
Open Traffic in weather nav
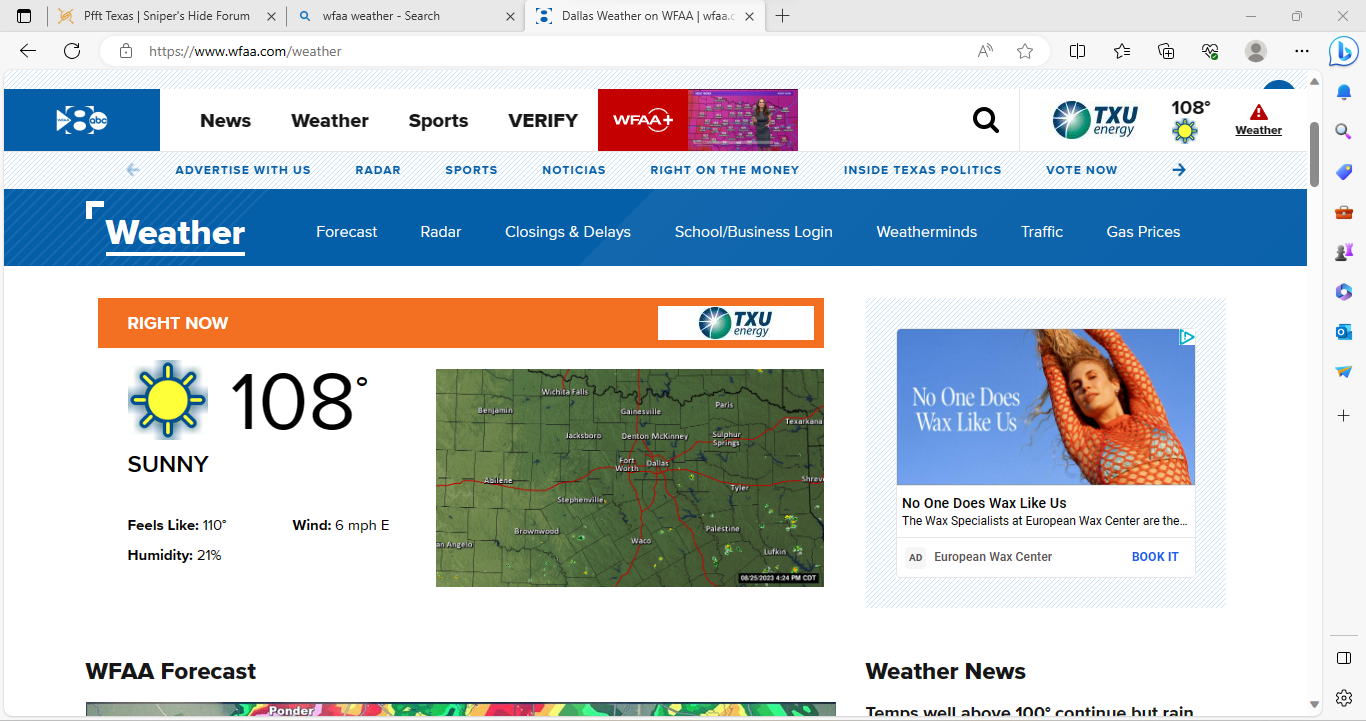pyautogui.click(x=1042, y=232)
